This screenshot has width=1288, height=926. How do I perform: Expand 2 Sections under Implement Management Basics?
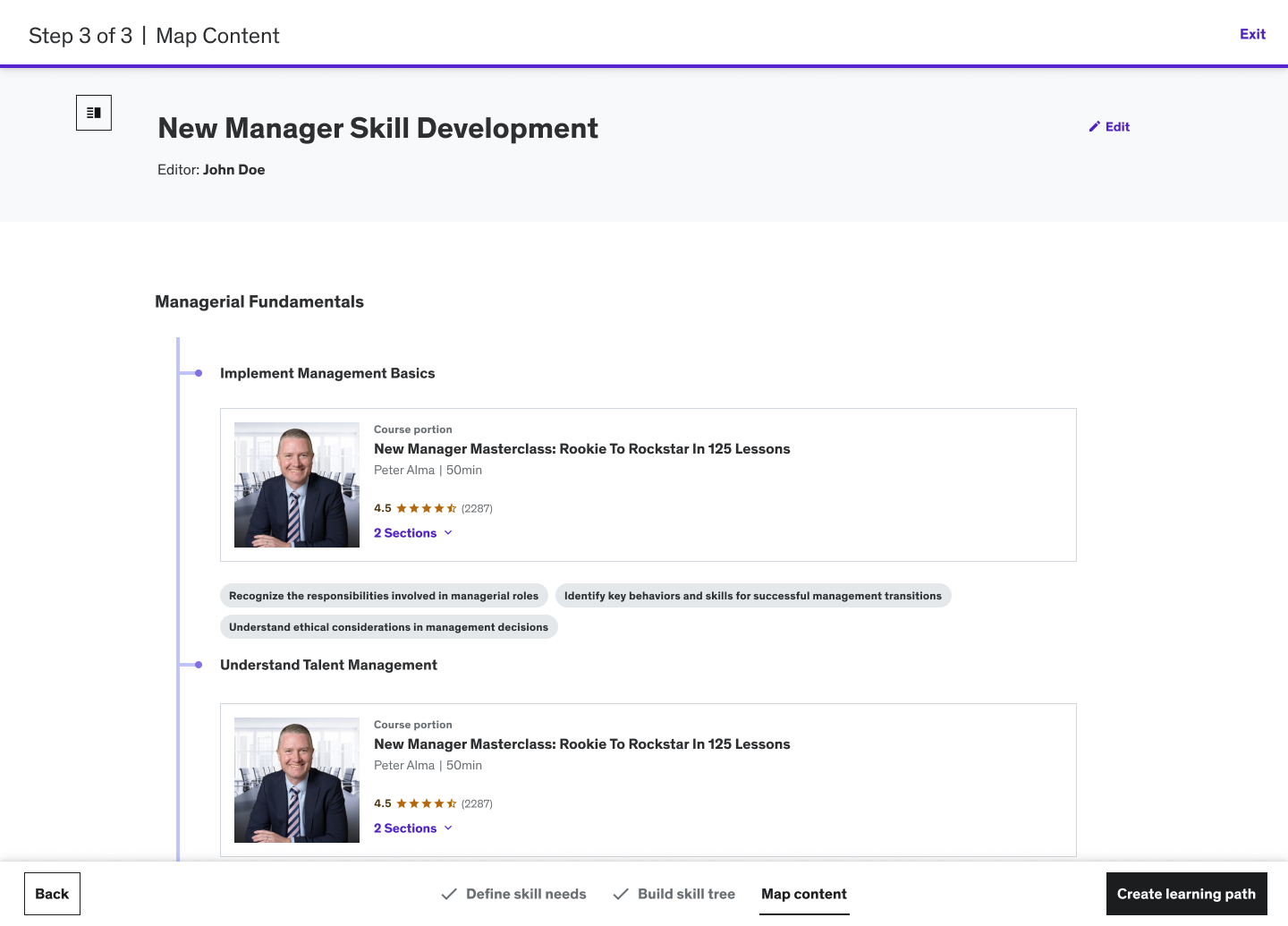[412, 533]
